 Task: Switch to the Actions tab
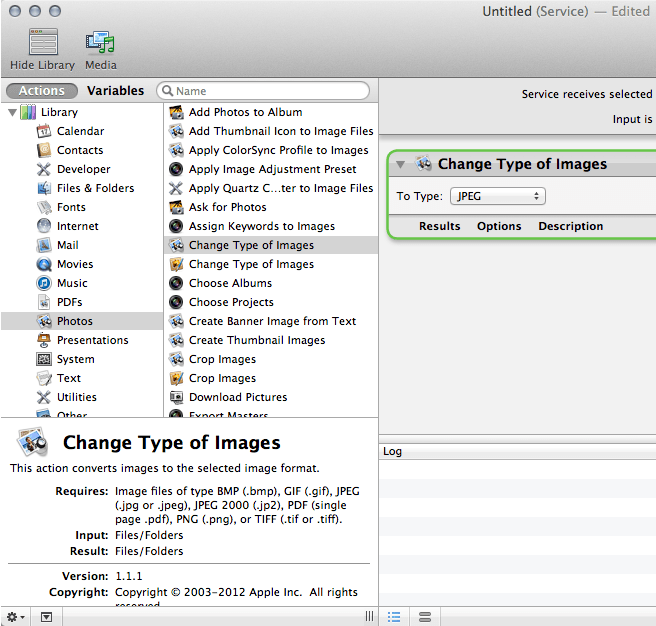point(42,91)
